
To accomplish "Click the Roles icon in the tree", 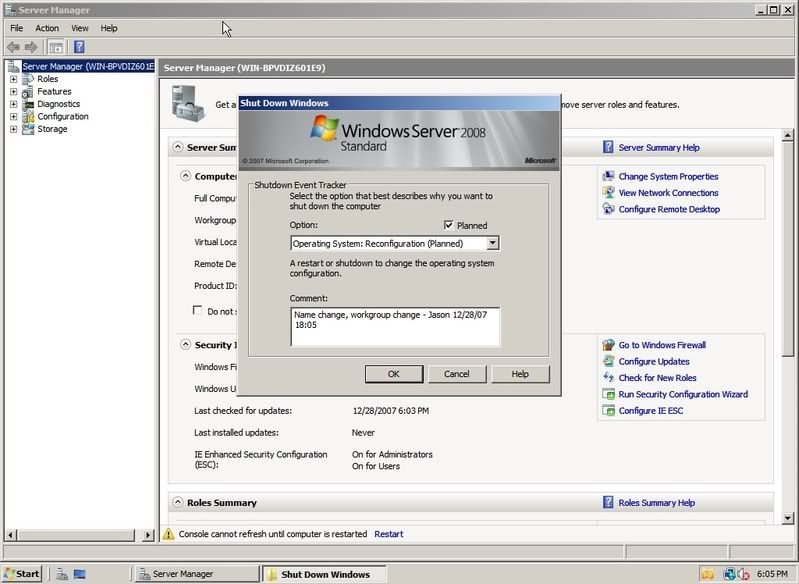I will click(28, 79).
